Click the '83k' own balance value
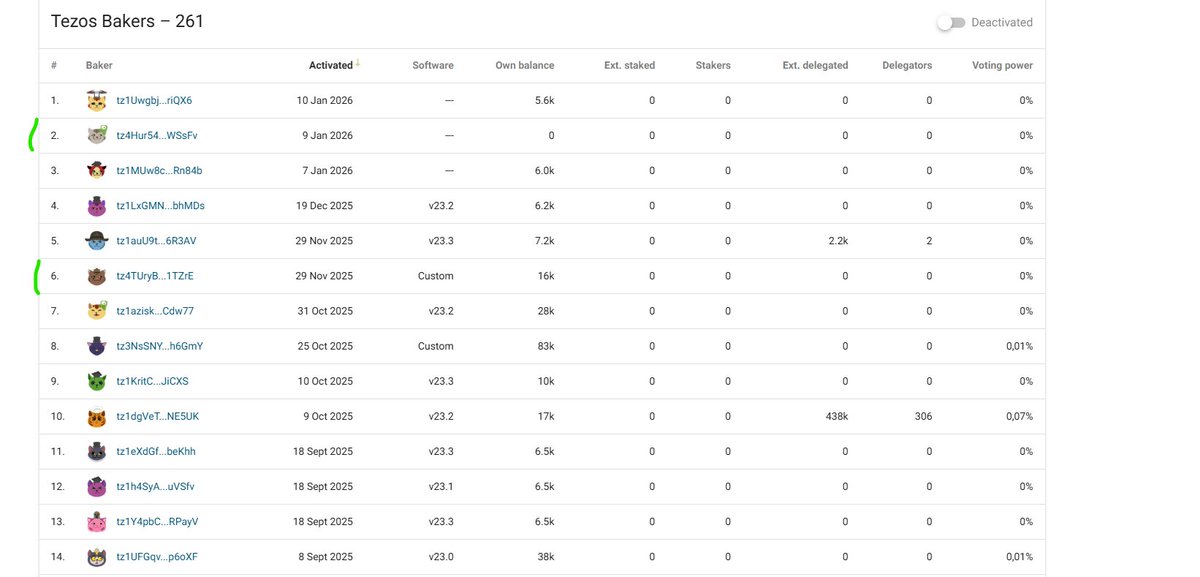Image resolution: width=1200 pixels, height=577 pixels. [545, 346]
